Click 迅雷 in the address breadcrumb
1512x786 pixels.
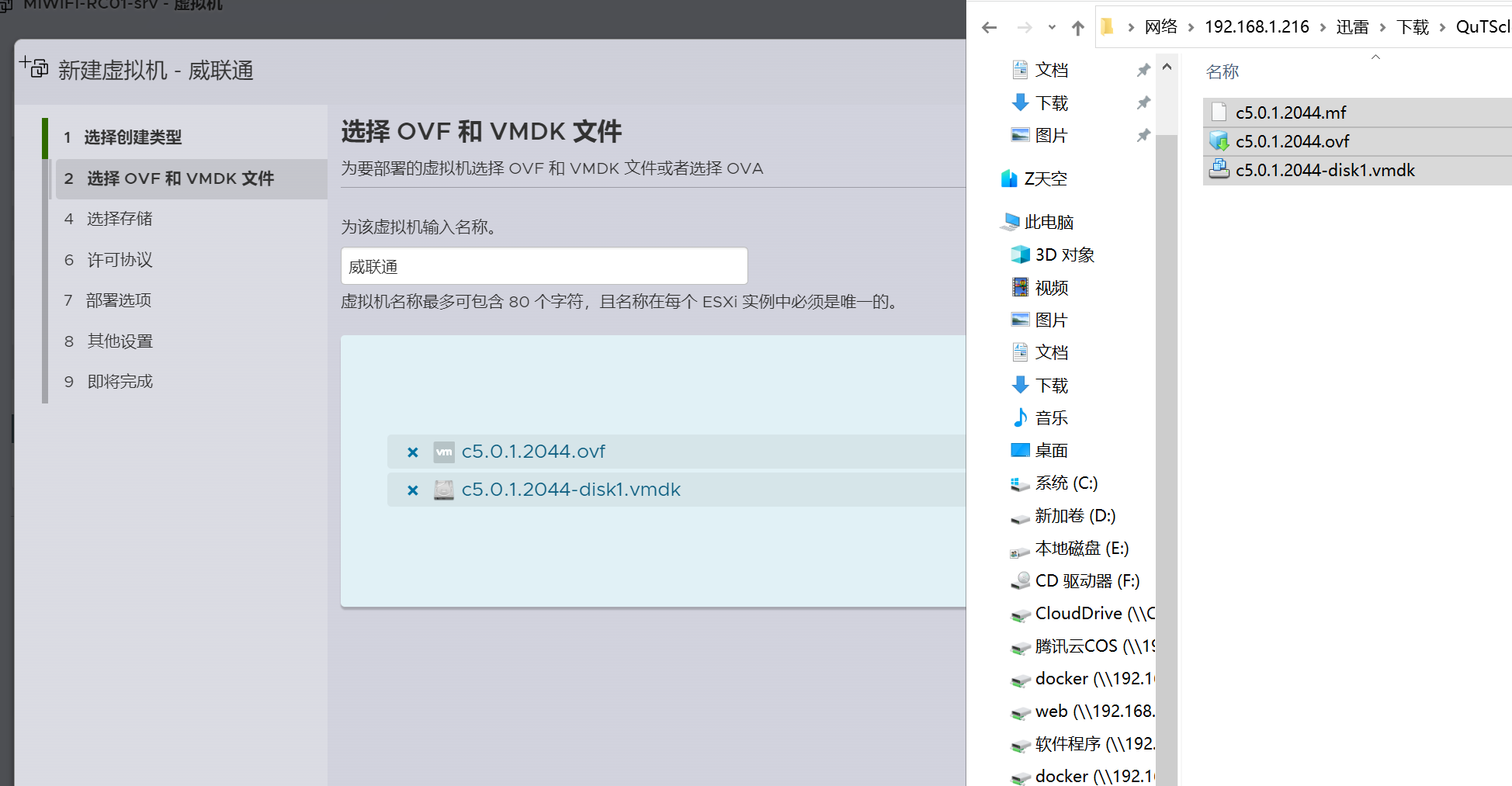(x=1352, y=27)
